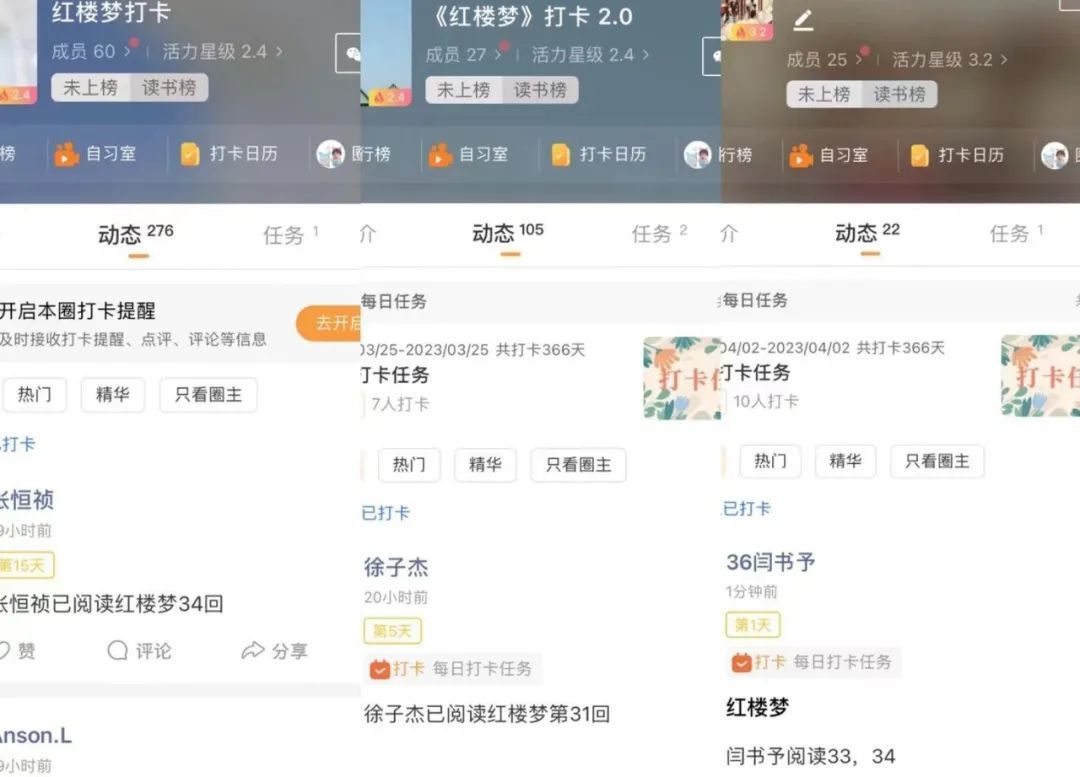This screenshot has height=777, width=1080.
Task: Tap the 打卡 calendar icon under 徐子杰
Action: (x=380, y=669)
